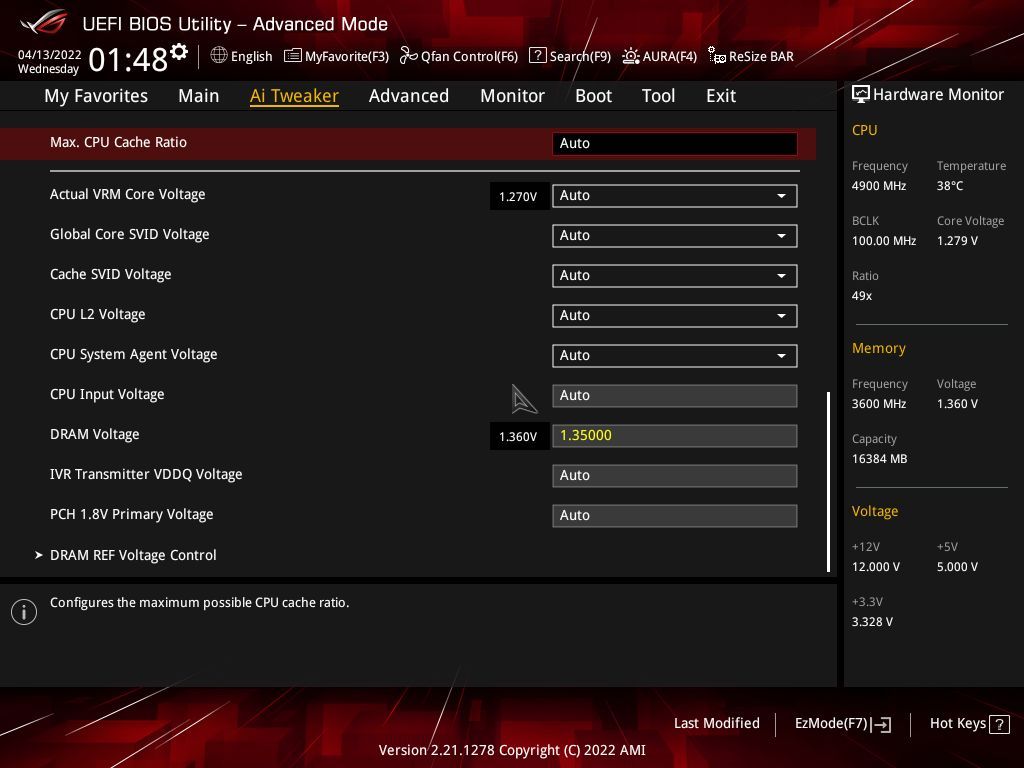Click Max. CPU Cache Ratio input field

675,144
